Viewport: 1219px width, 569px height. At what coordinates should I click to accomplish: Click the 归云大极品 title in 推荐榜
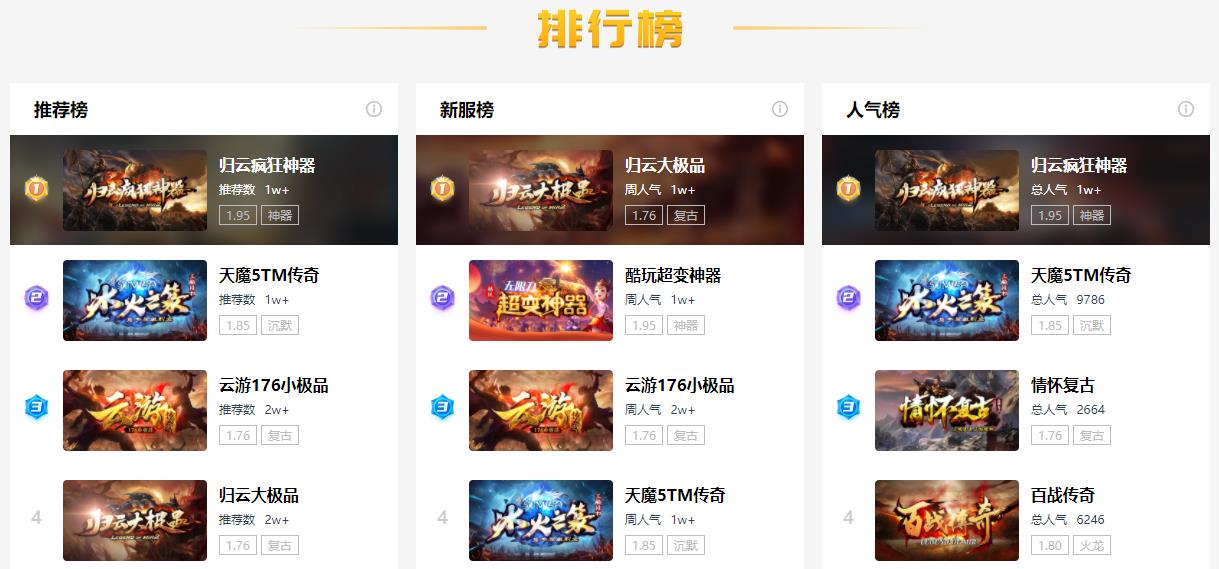[259, 495]
